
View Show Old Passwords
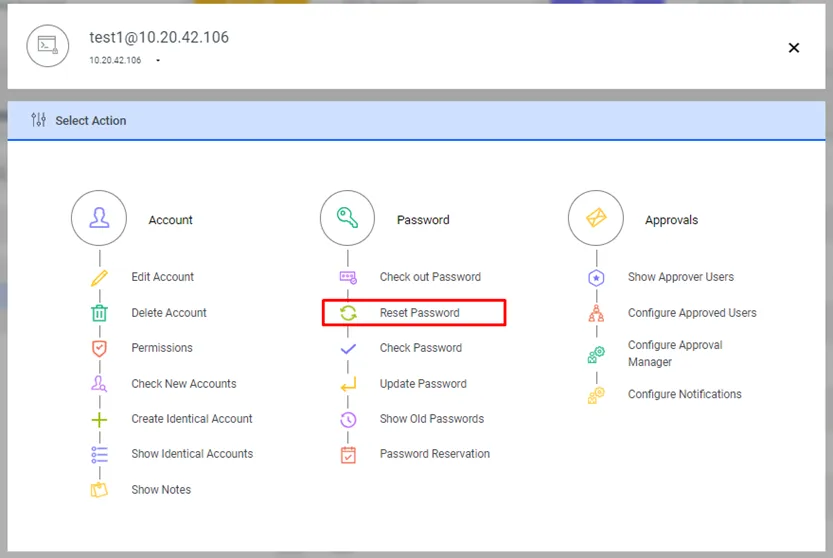pos(432,419)
